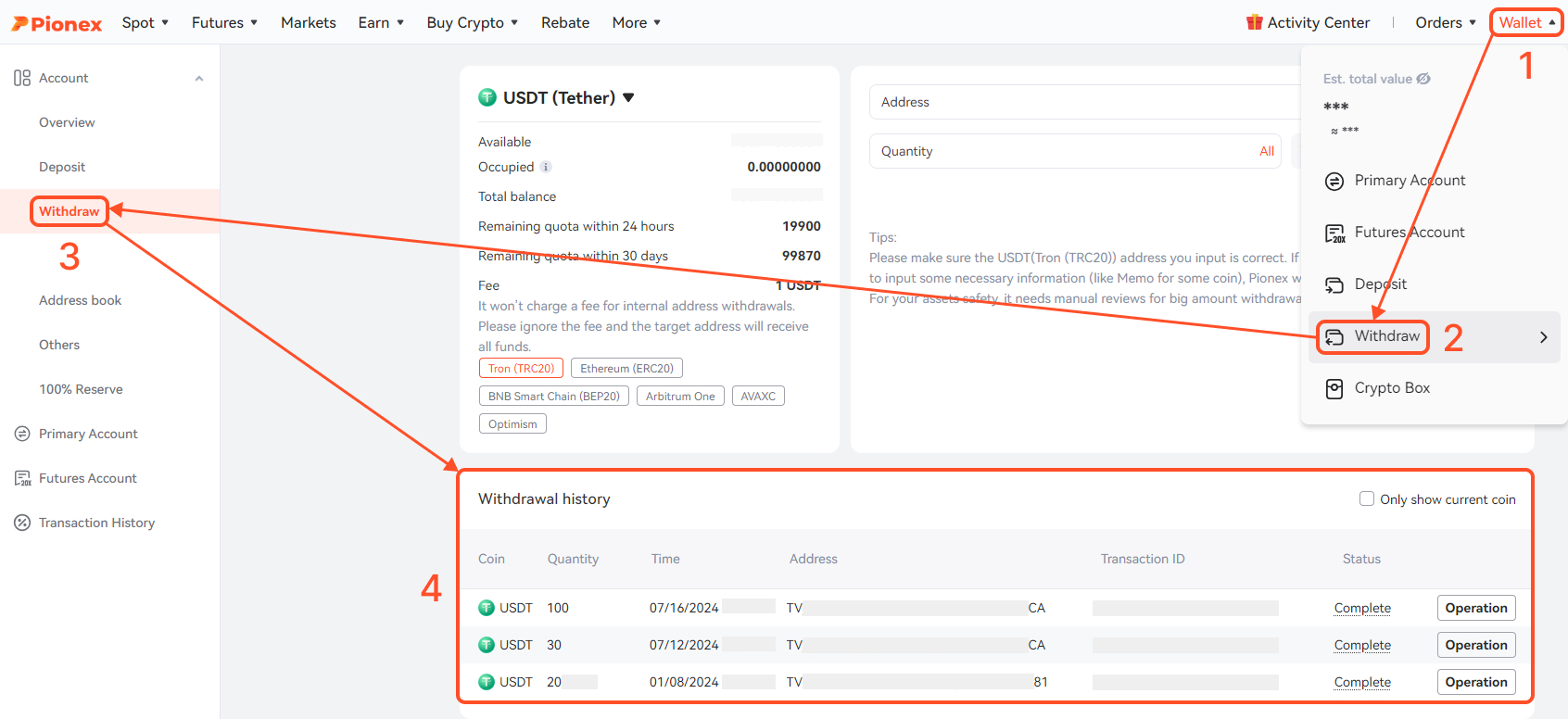Click sidebar Futures Account icon
The width and height of the screenshot is (1568, 719).
(x=22, y=478)
